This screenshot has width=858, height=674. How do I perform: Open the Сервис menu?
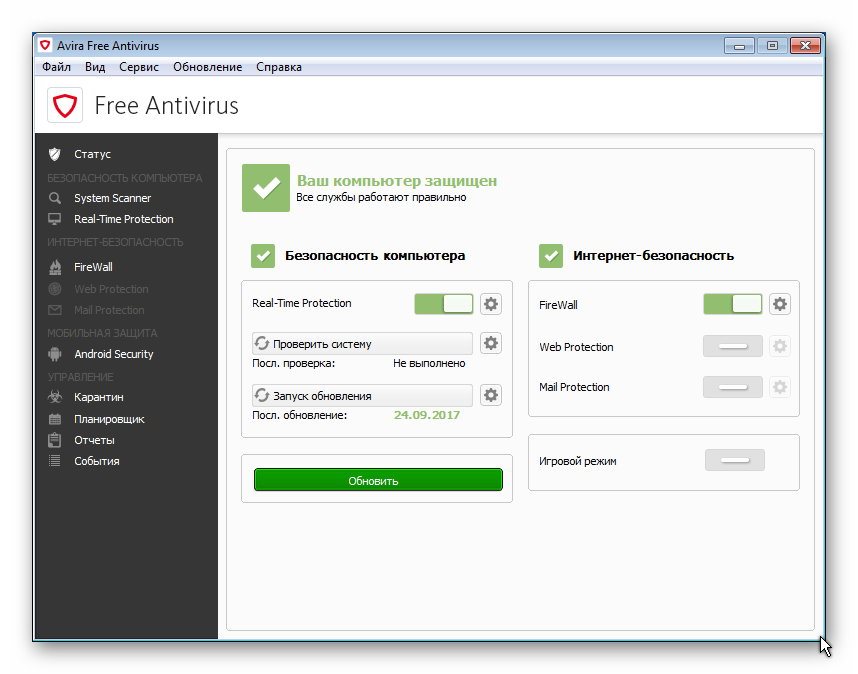(138, 67)
